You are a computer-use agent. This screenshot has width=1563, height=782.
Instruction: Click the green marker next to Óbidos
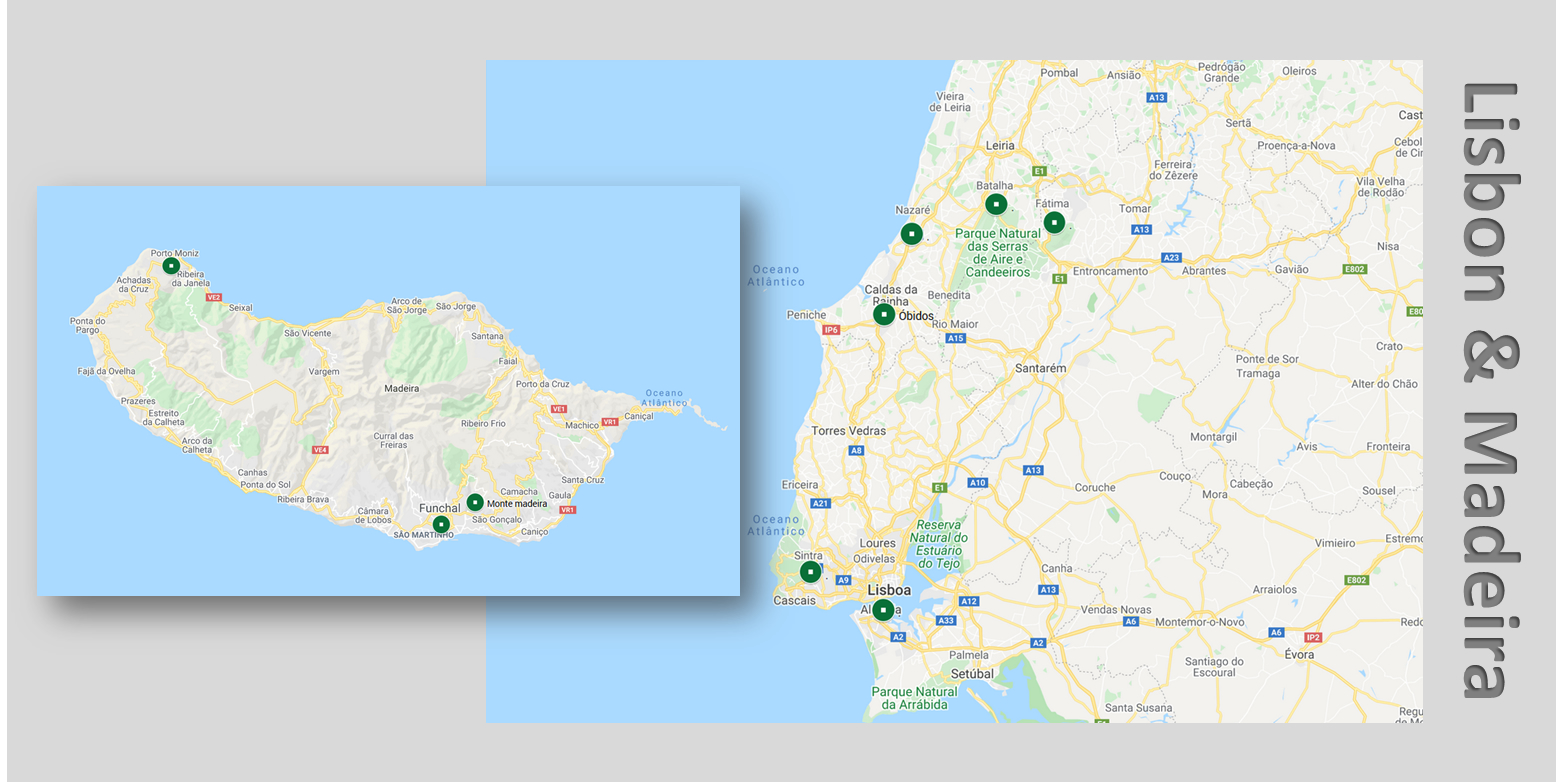point(884,314)
